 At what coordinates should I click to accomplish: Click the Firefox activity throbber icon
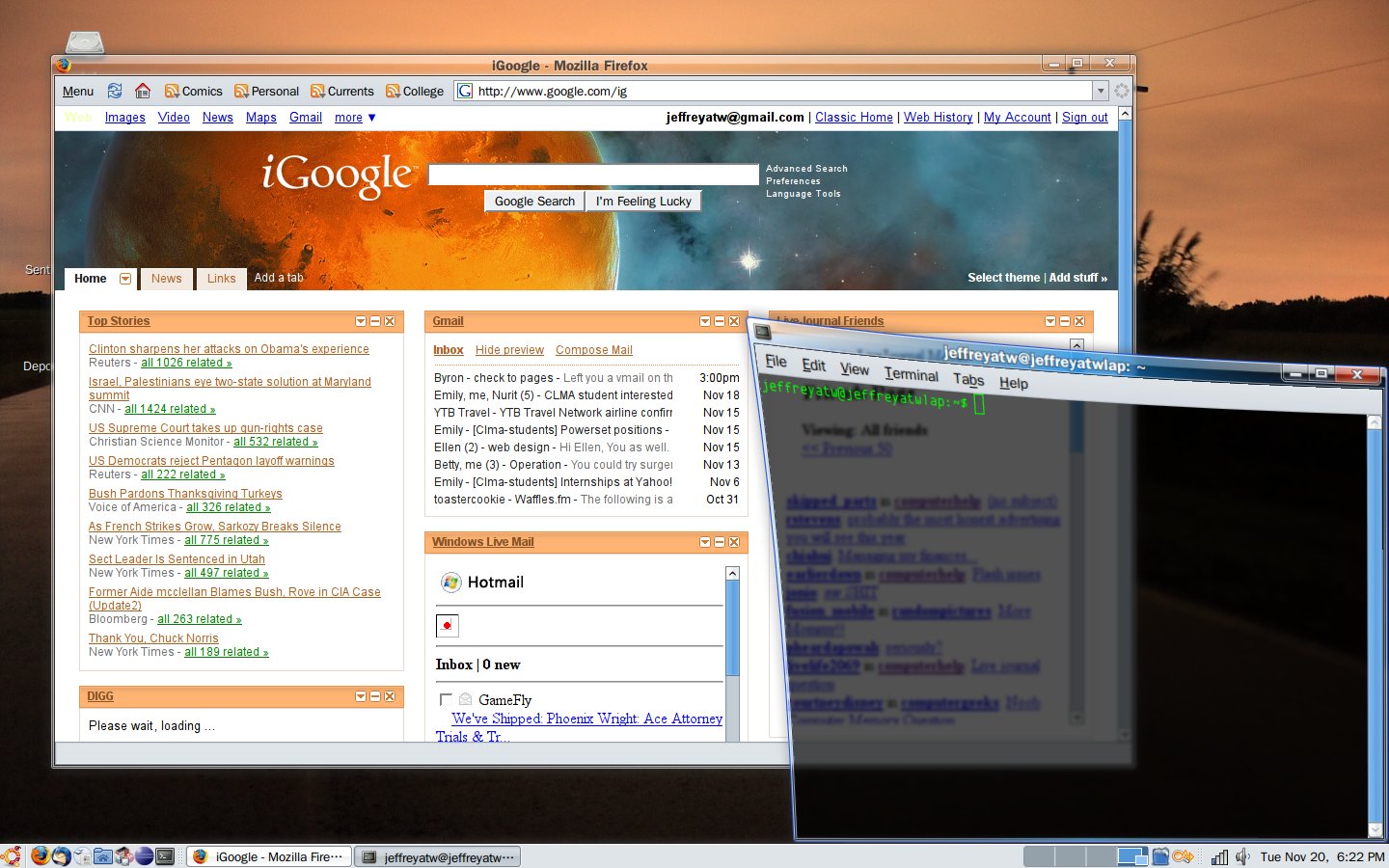(x=1122, y=91)
